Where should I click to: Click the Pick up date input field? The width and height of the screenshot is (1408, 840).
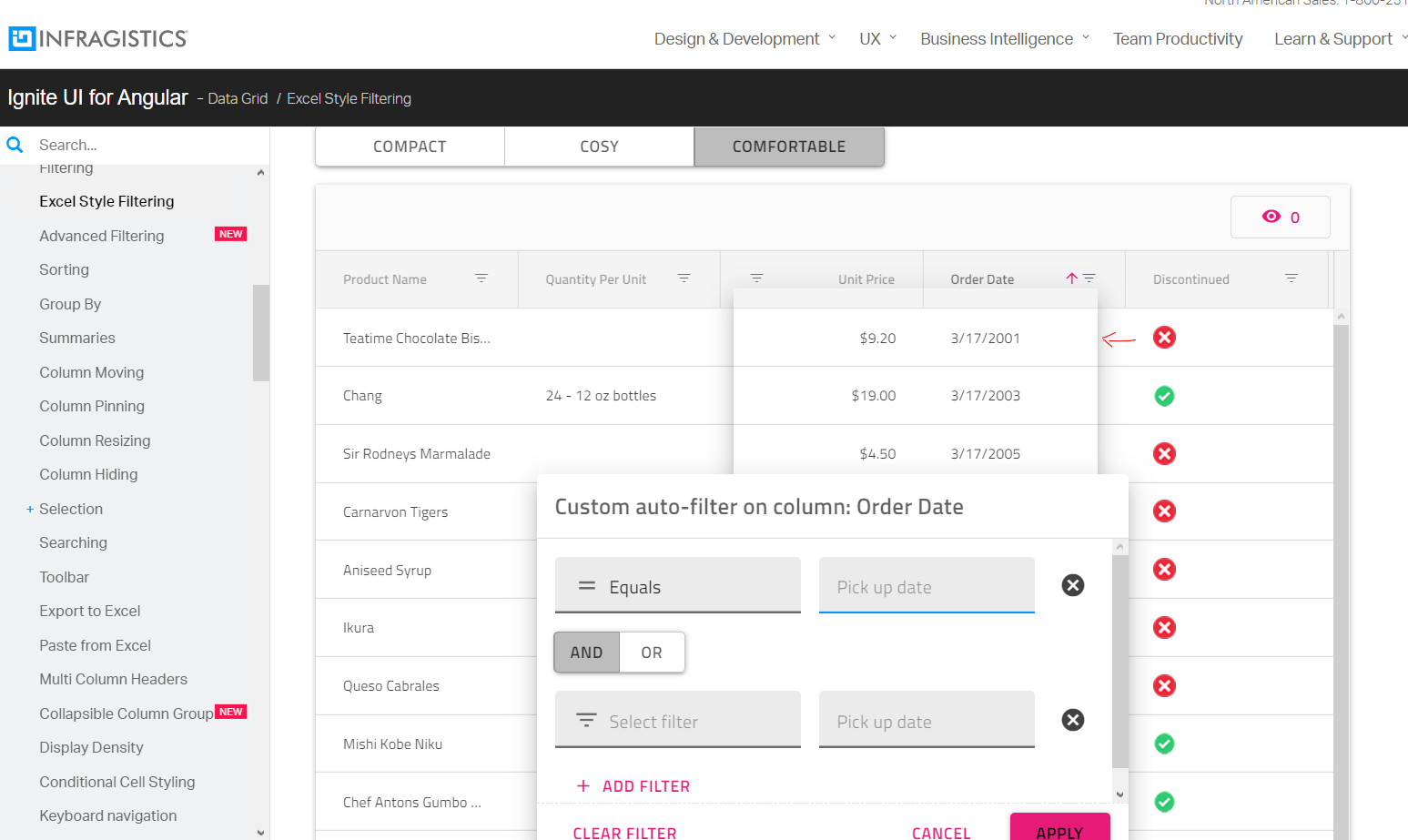(x=926, y=585)
